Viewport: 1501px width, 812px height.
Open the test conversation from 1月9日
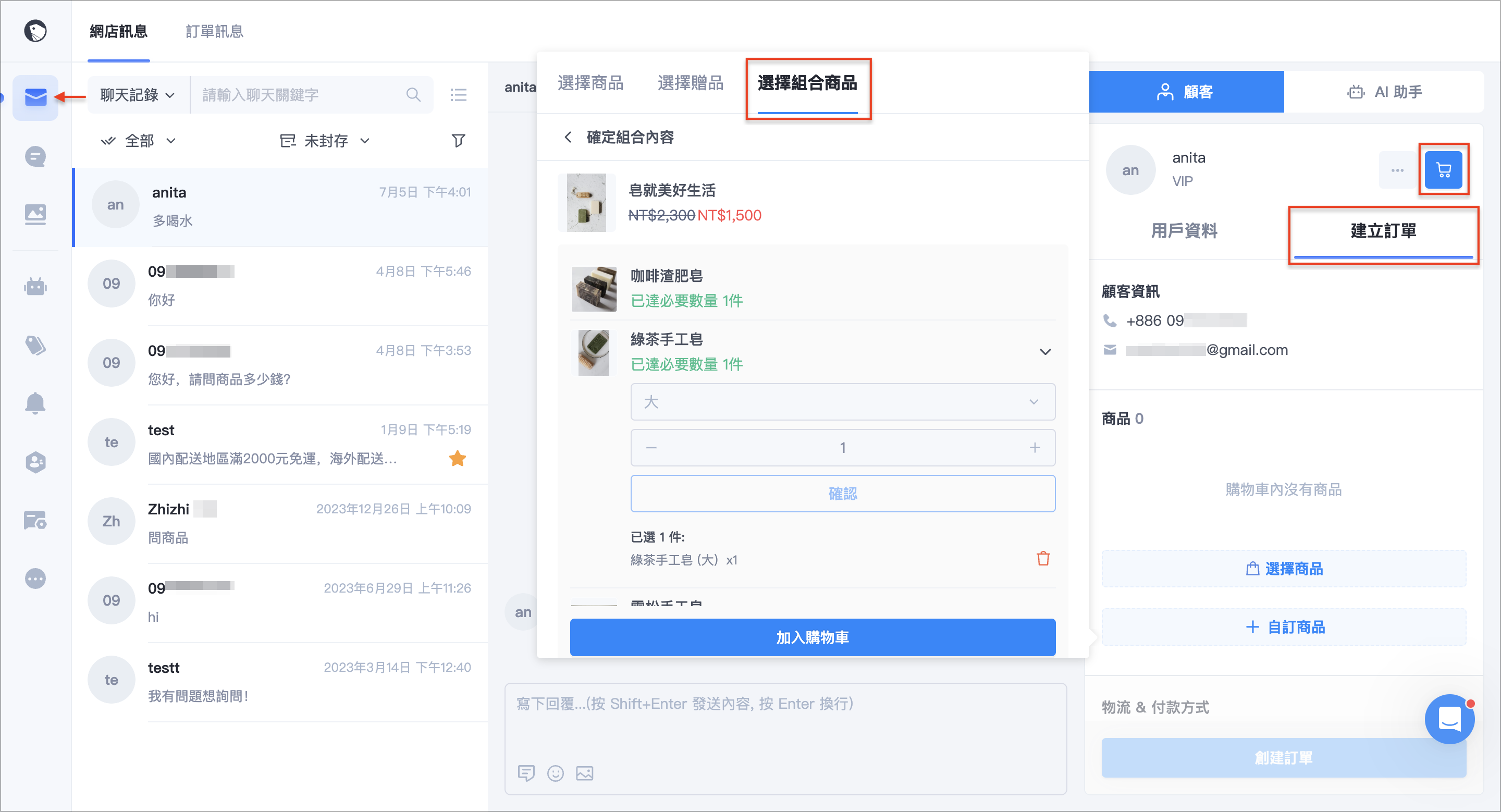pos(281,444)
